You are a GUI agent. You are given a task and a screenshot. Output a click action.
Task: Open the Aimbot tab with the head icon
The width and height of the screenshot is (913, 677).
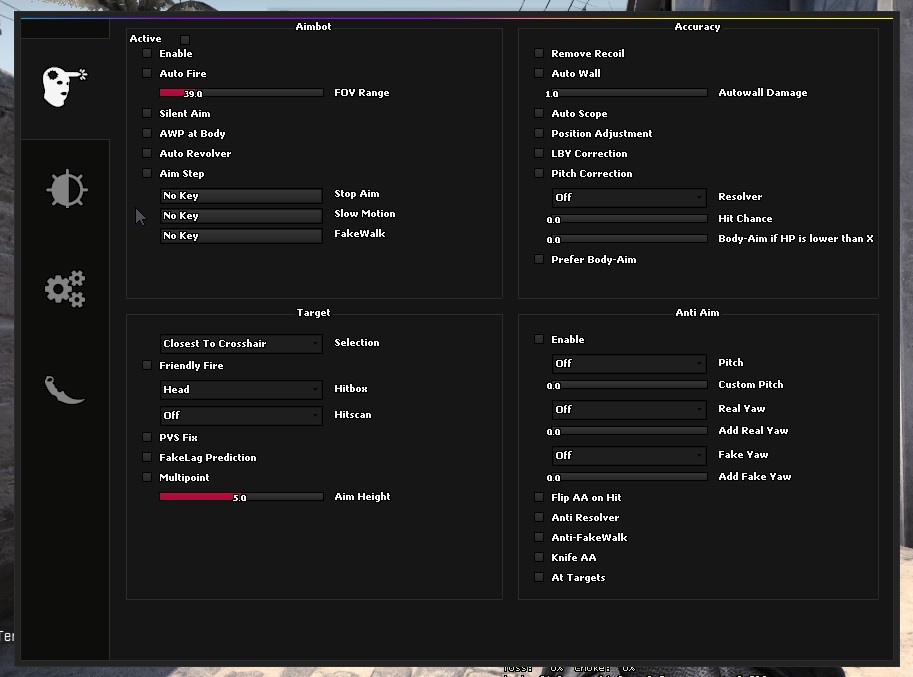pos(65,88)
